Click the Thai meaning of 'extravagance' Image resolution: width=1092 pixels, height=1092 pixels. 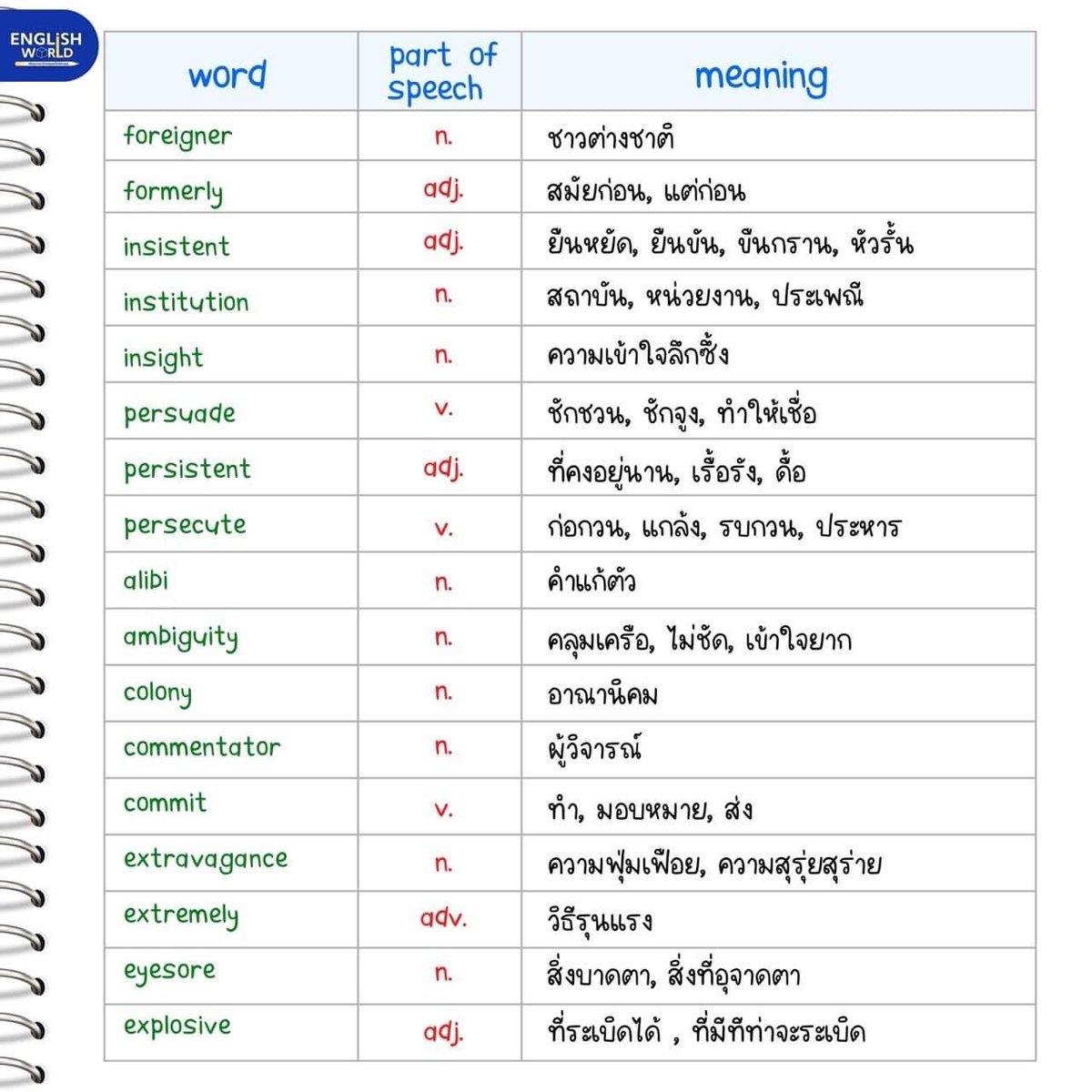[714, 864]
